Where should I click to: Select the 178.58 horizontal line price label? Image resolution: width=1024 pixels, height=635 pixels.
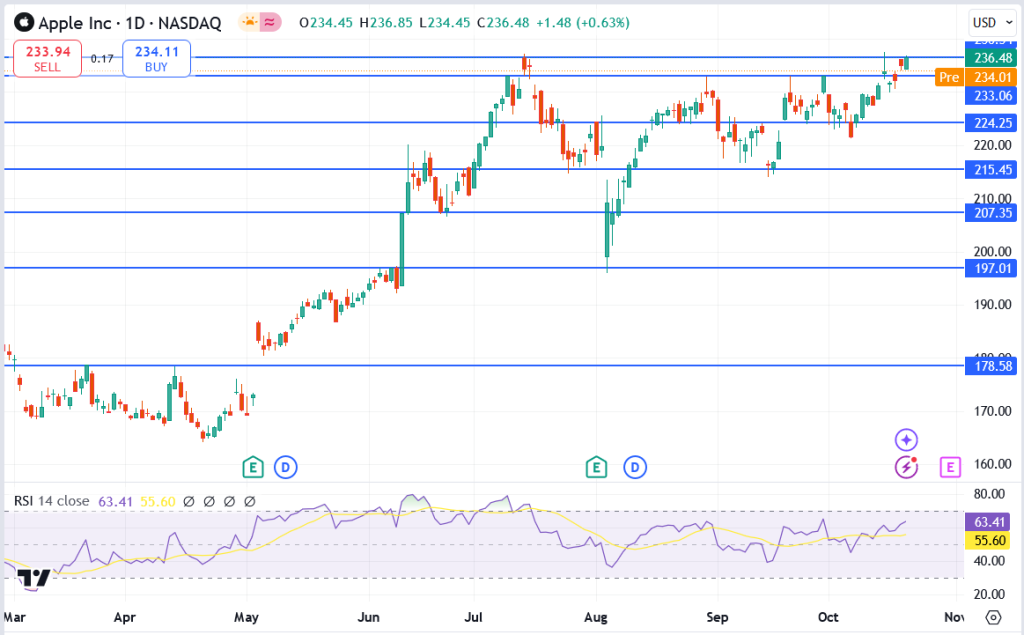(991, 366)
